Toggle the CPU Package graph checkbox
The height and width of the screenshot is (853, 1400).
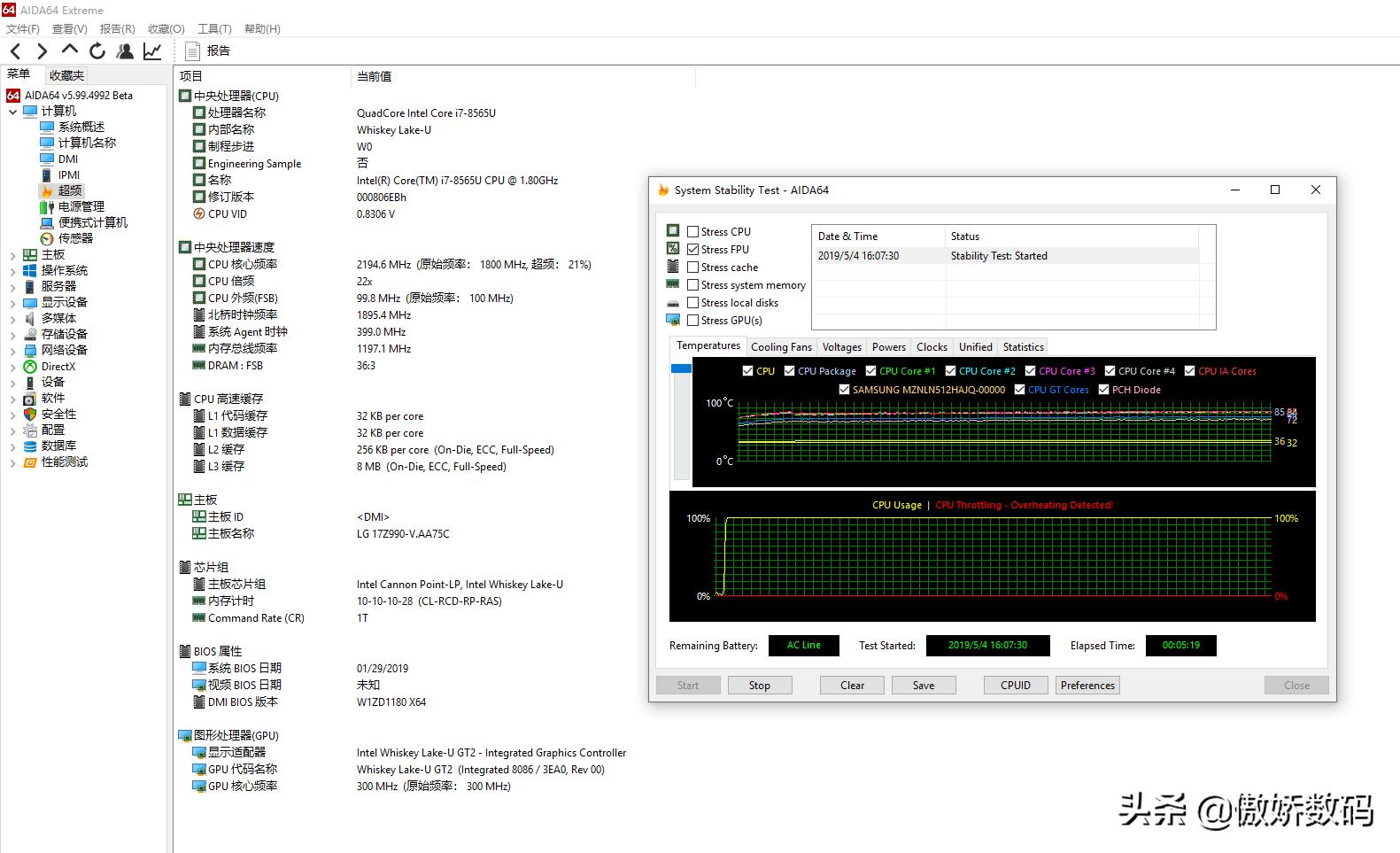[789, 371]
